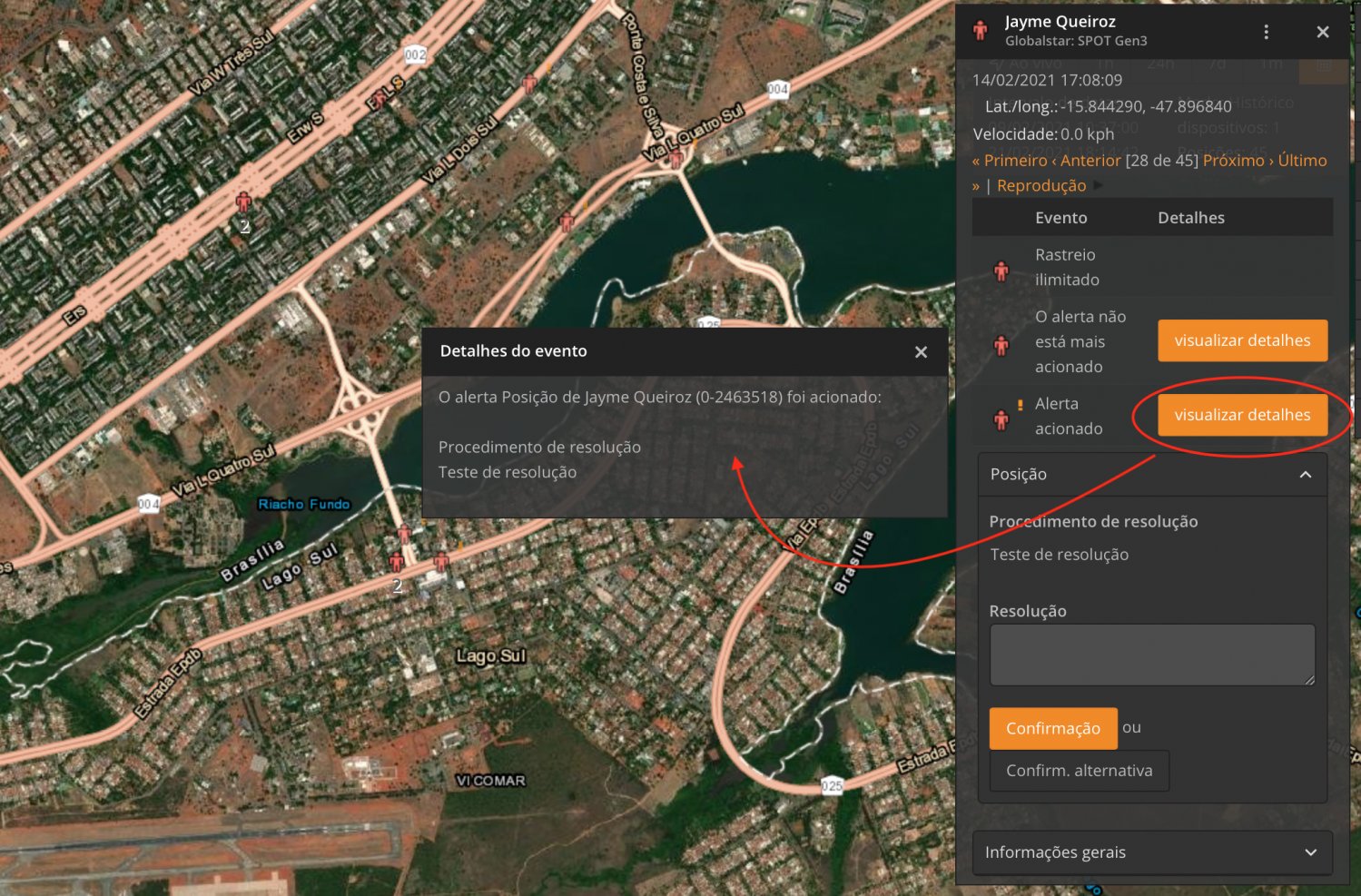
Task: Go to Anterior position
Action: click(x=1090, y=161)
